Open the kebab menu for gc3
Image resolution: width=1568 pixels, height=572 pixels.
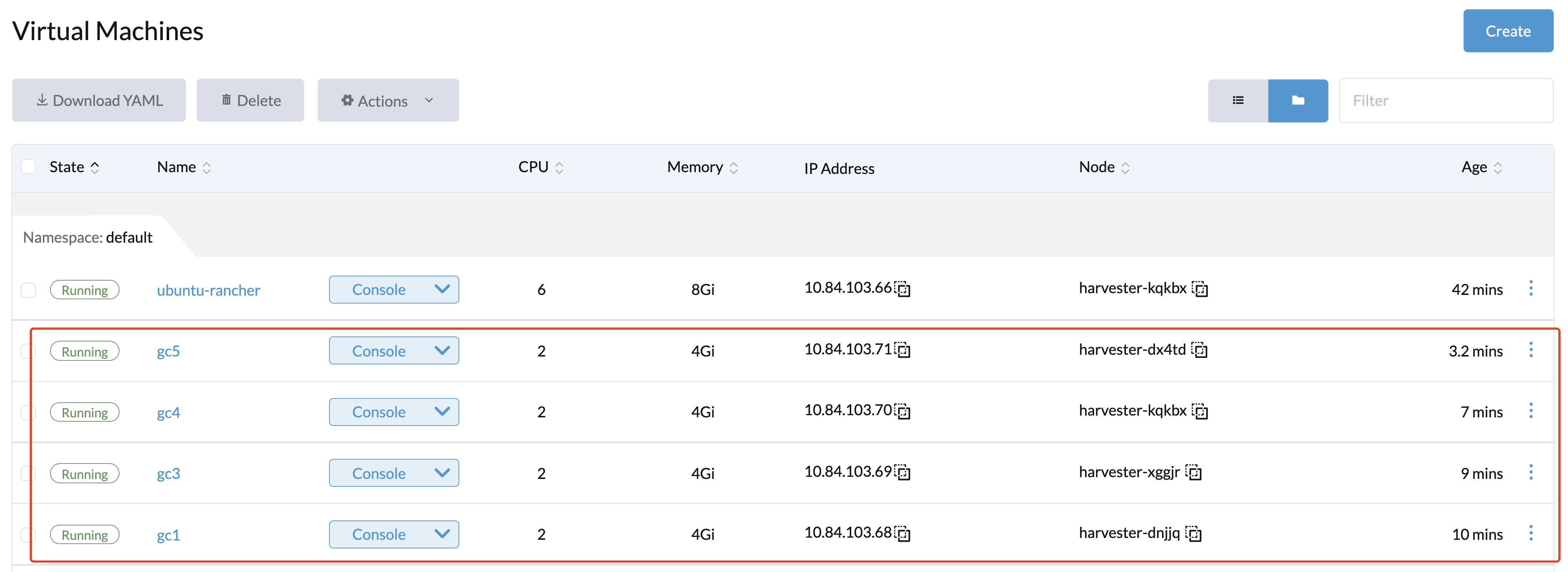pyautogui.click(x=1532, y=472)
